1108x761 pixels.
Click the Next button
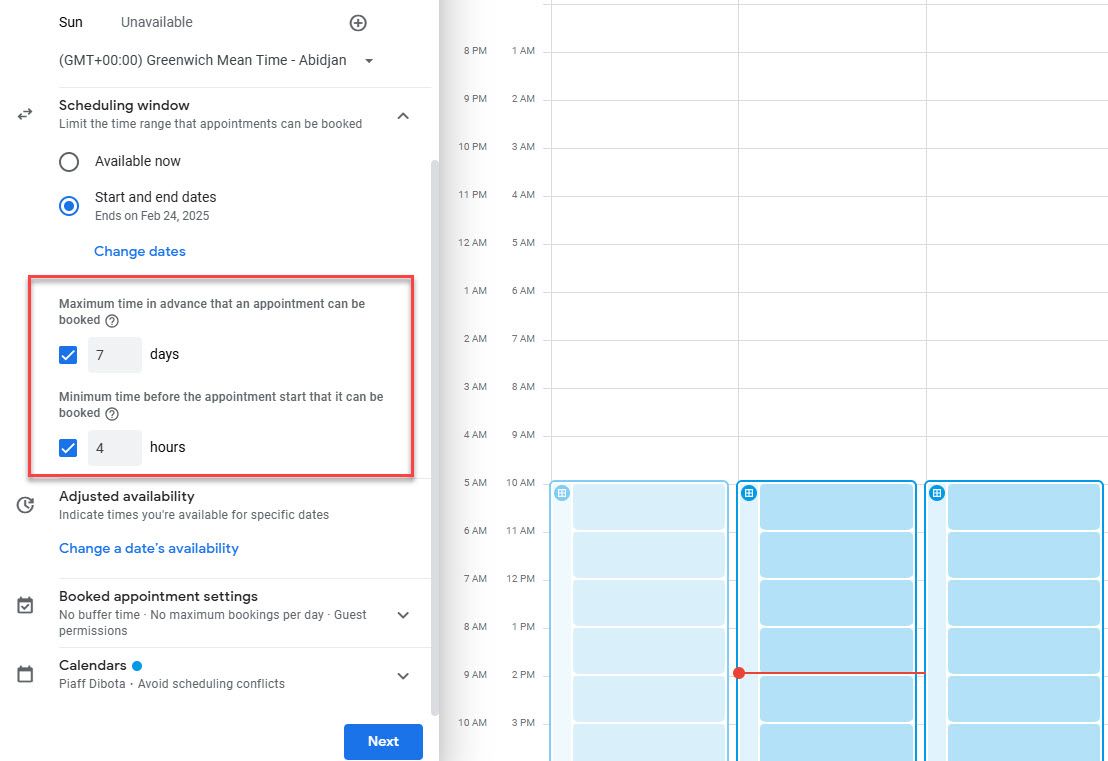point(383,742)
